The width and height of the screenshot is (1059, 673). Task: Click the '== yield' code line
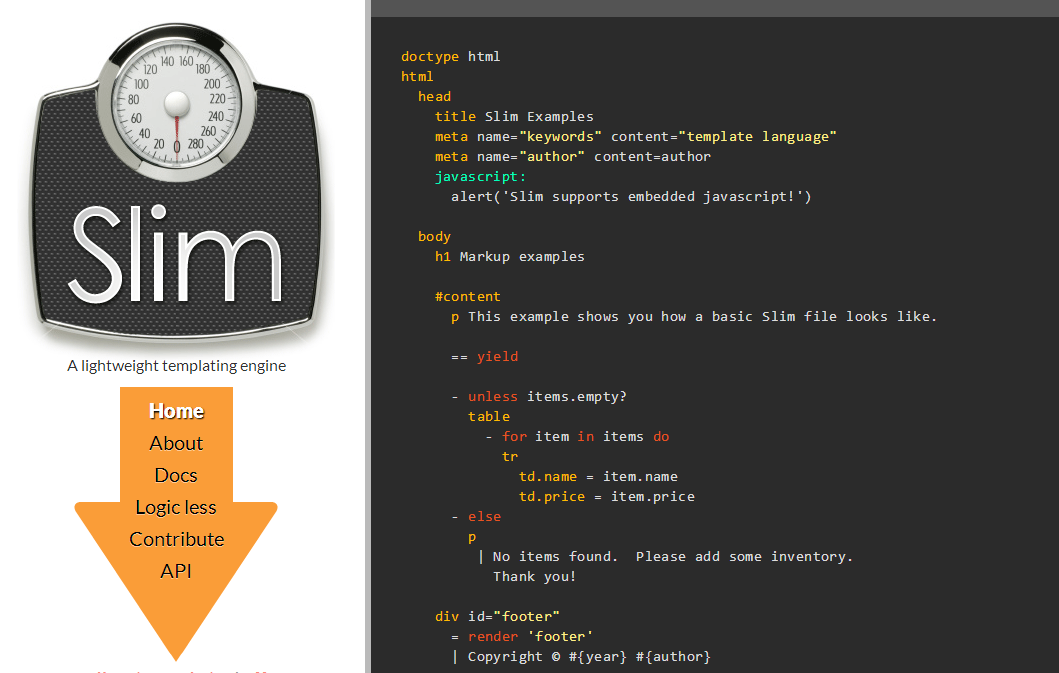pyautogui.click(x=485, y=357)
